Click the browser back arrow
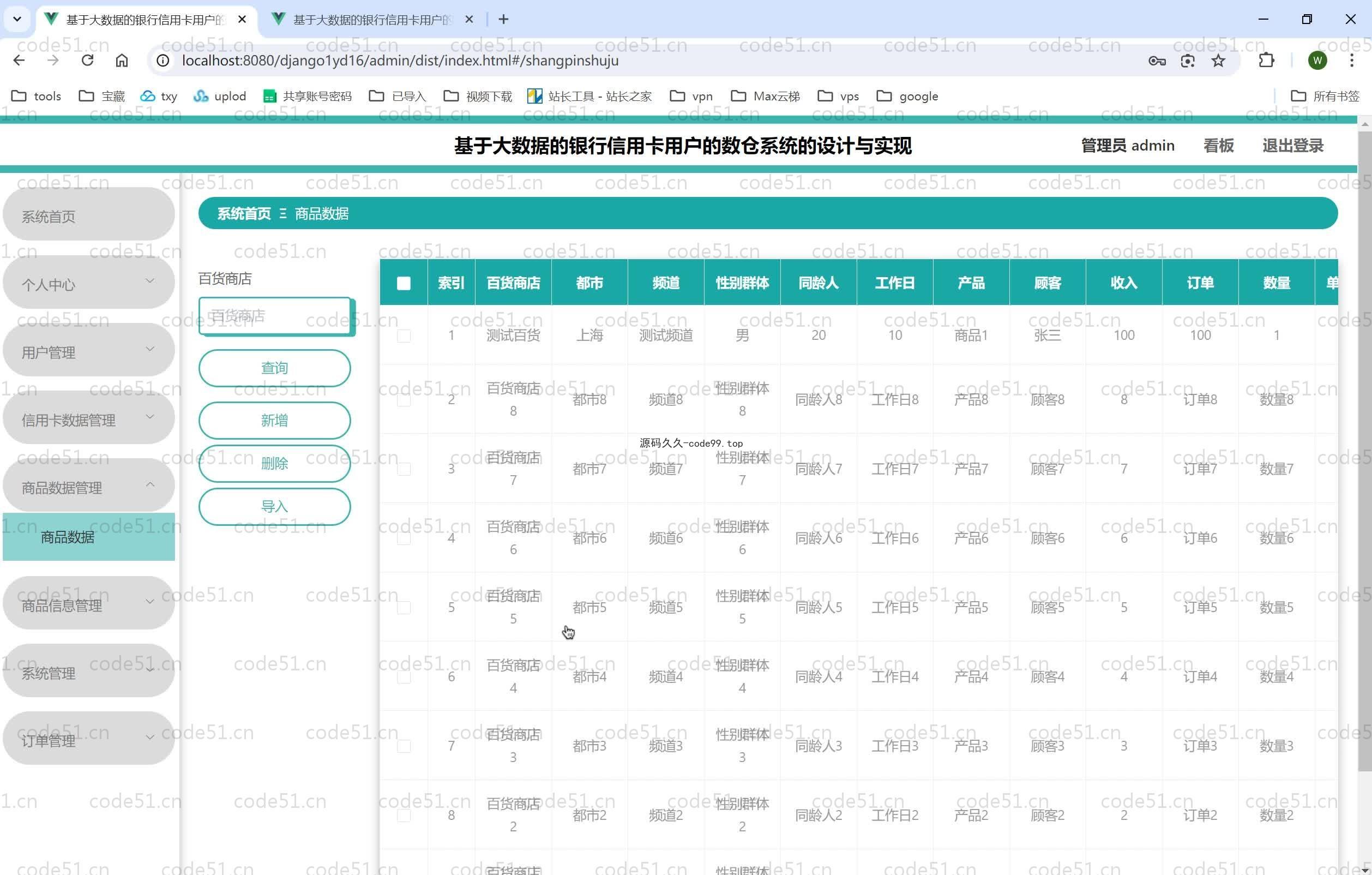 [19, 61]
